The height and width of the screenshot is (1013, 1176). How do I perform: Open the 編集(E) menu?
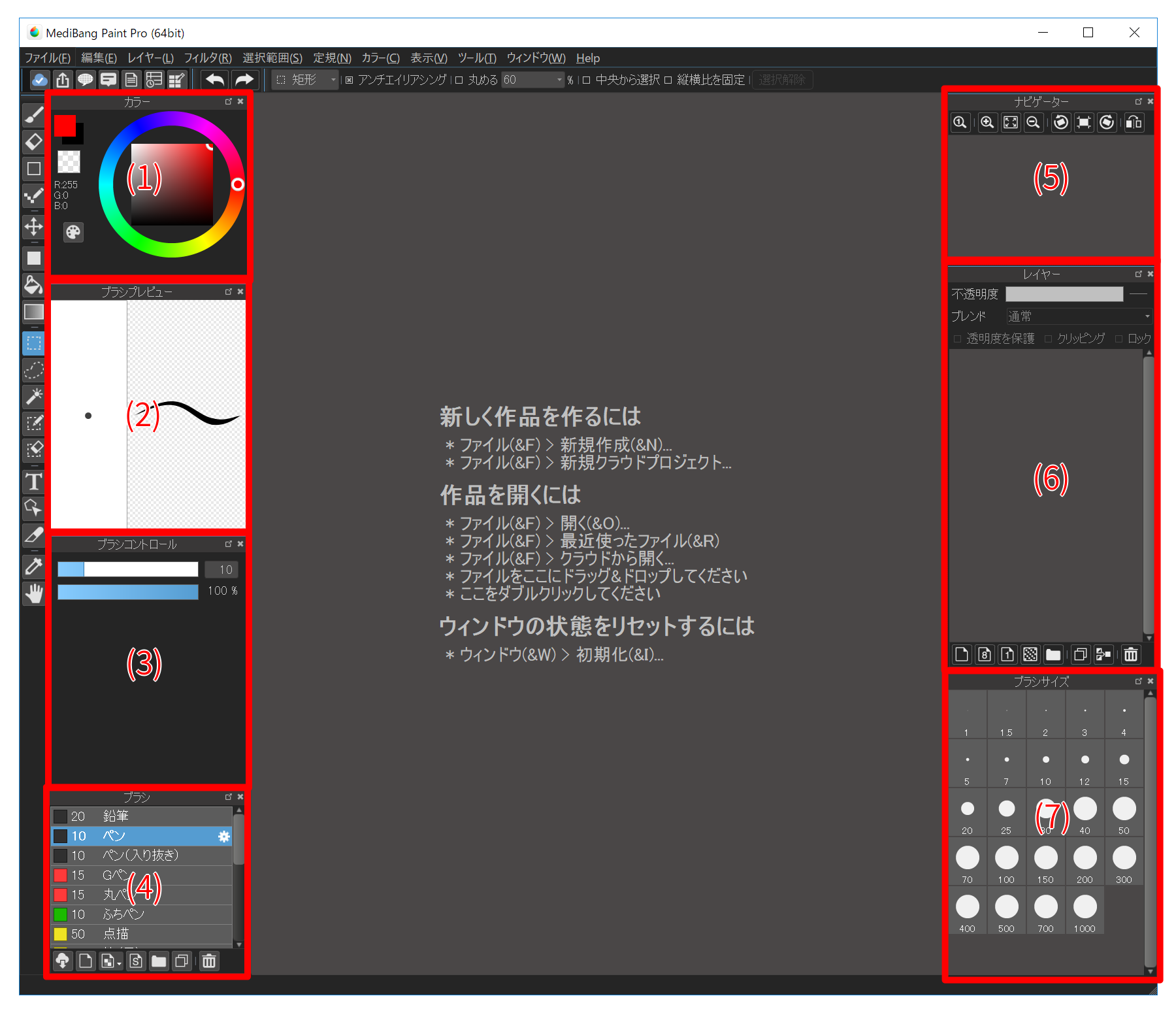[99, 58]
